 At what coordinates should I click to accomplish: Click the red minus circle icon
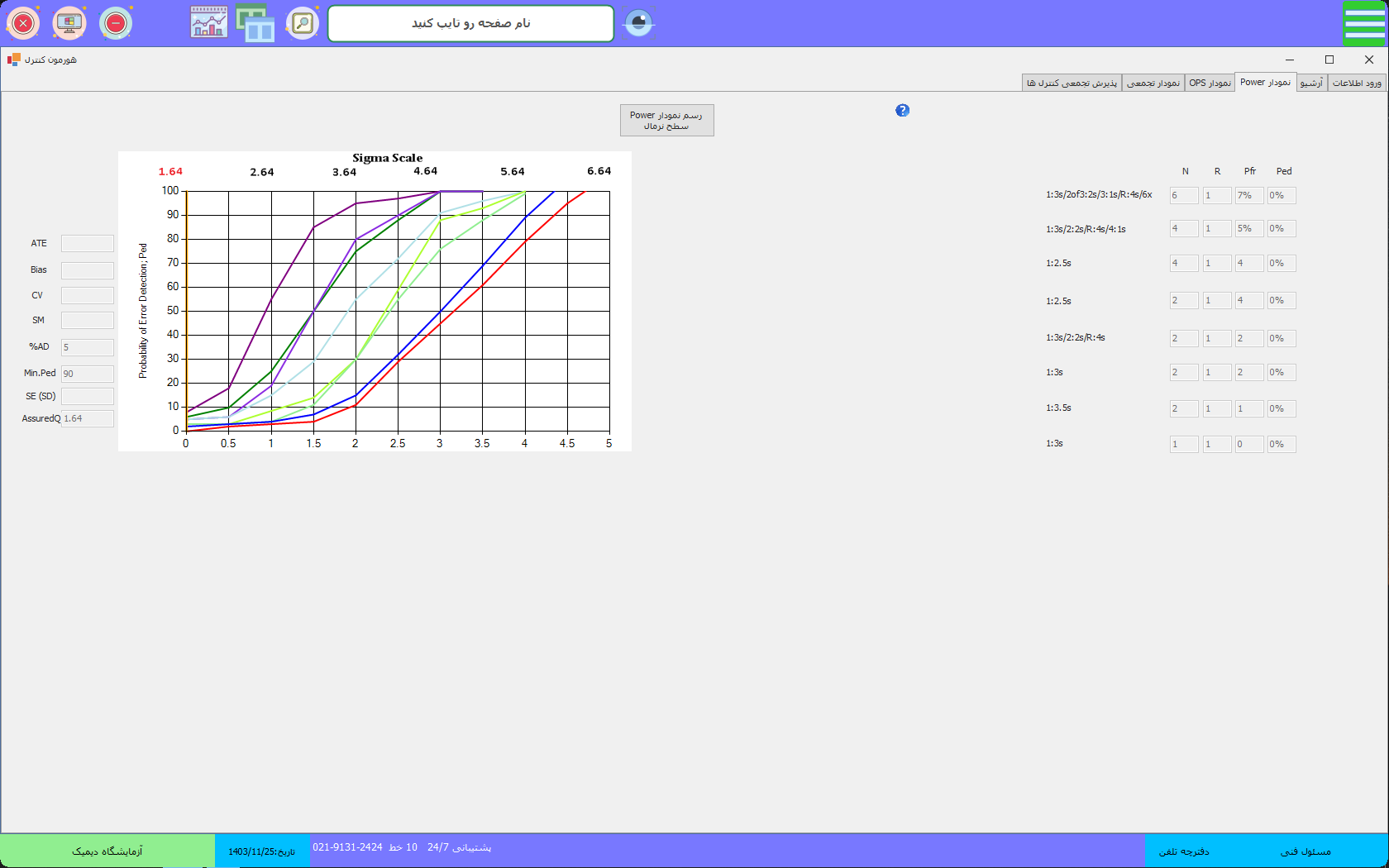[116, 23]
